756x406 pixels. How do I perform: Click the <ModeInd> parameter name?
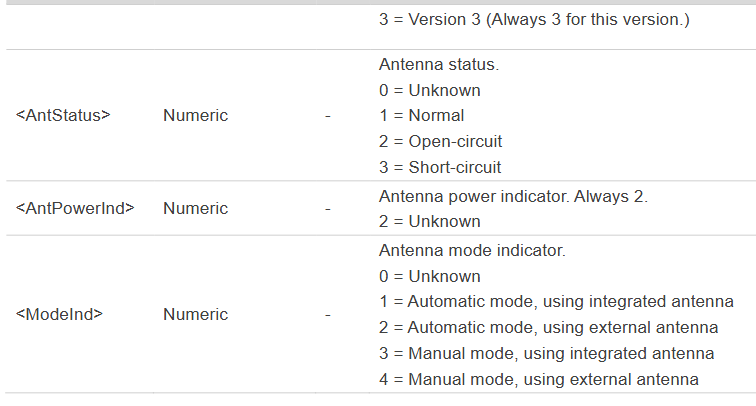click(x=59, y=314)
